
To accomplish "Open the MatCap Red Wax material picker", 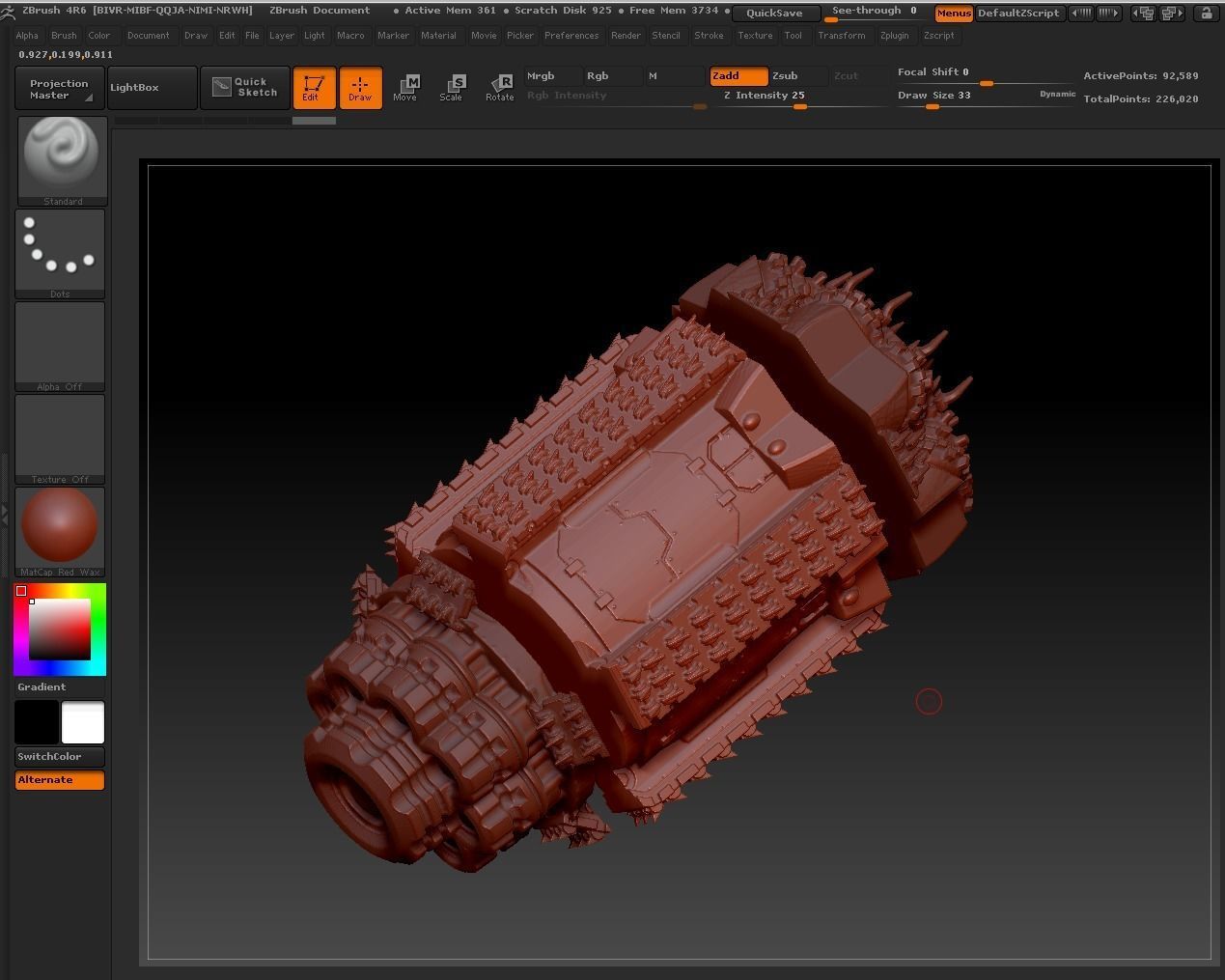I will 60,526.
